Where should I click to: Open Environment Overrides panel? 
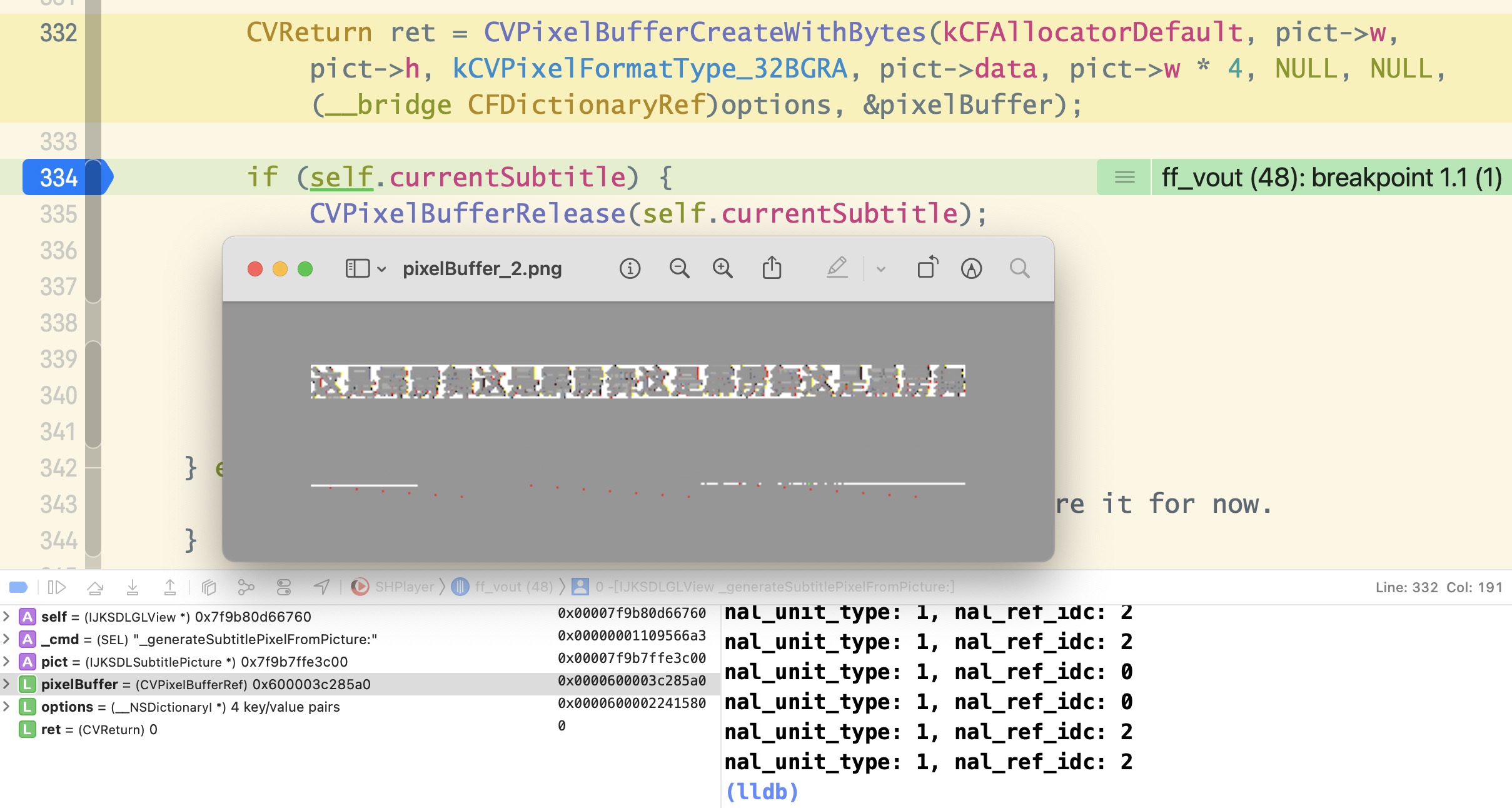285,587
